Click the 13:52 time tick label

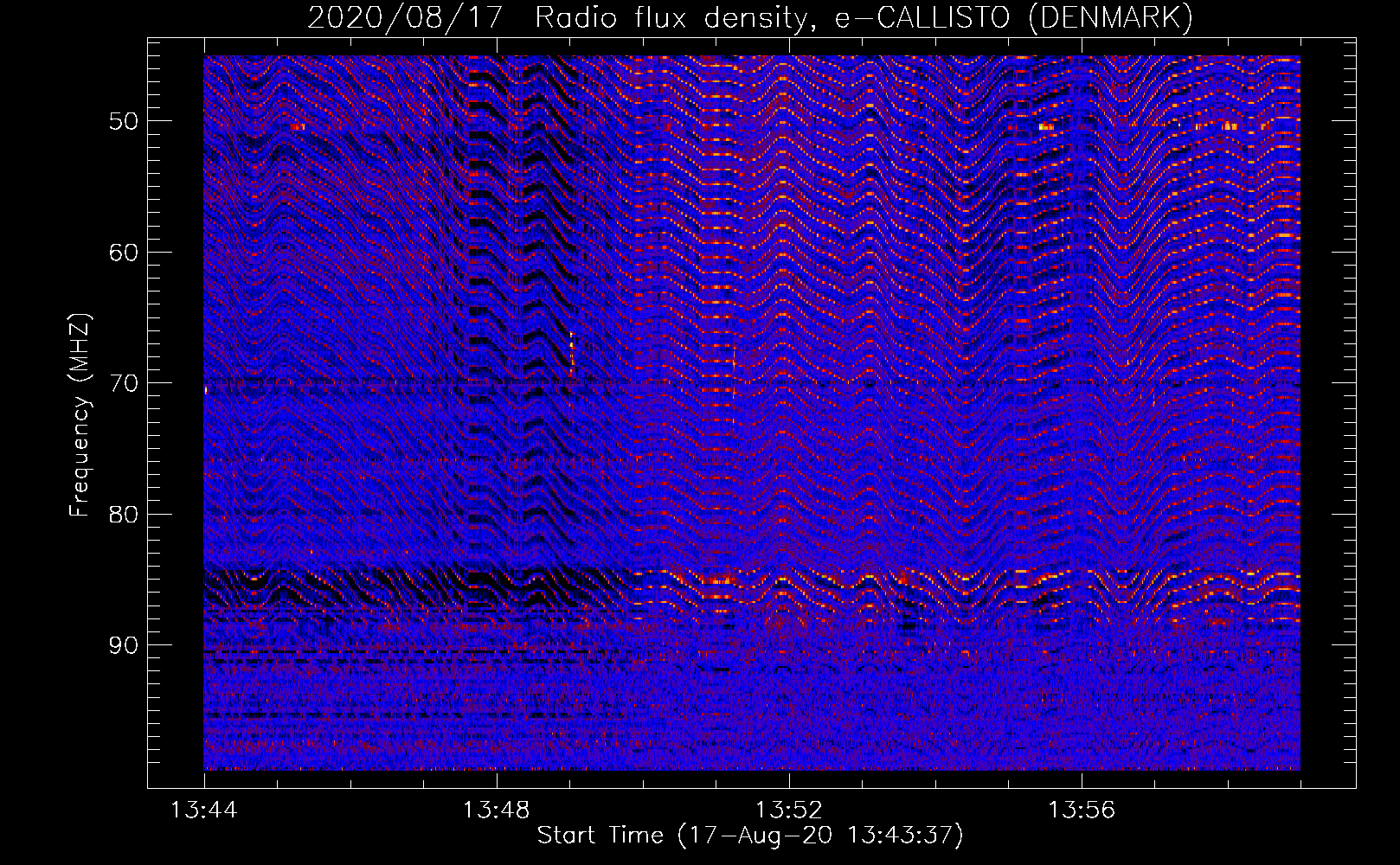(x=789, y=811)
